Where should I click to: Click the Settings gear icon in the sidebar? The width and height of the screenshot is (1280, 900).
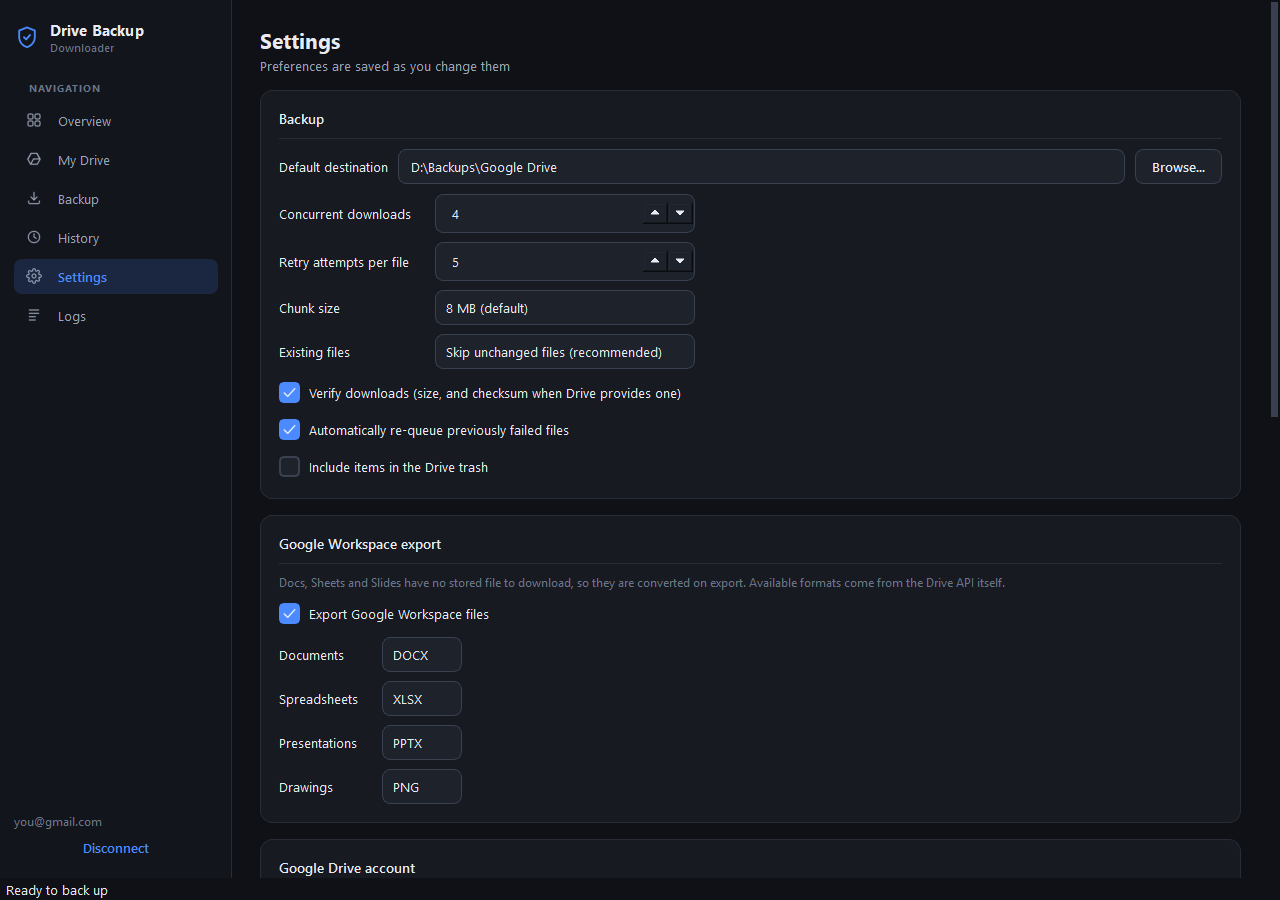34,276
